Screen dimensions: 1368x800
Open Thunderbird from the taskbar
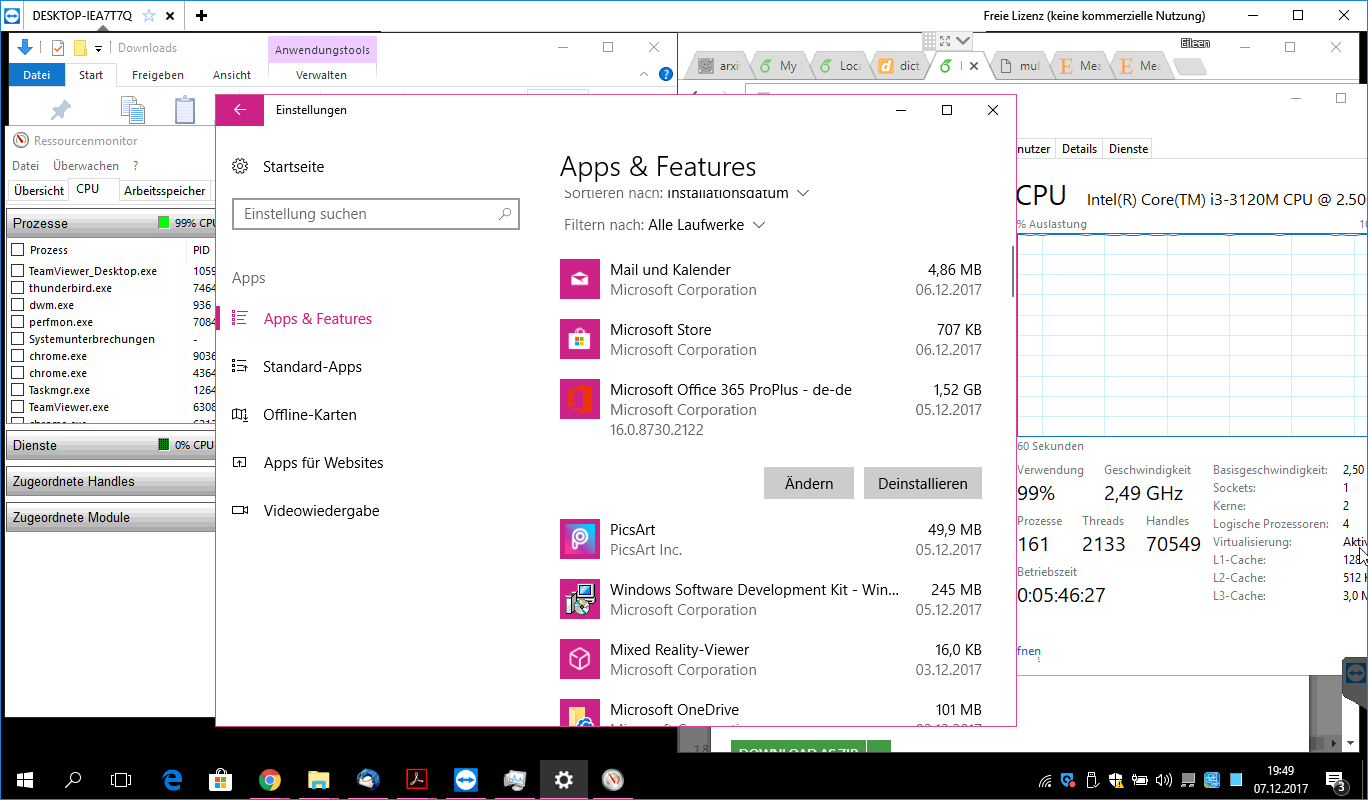(367, 780)
